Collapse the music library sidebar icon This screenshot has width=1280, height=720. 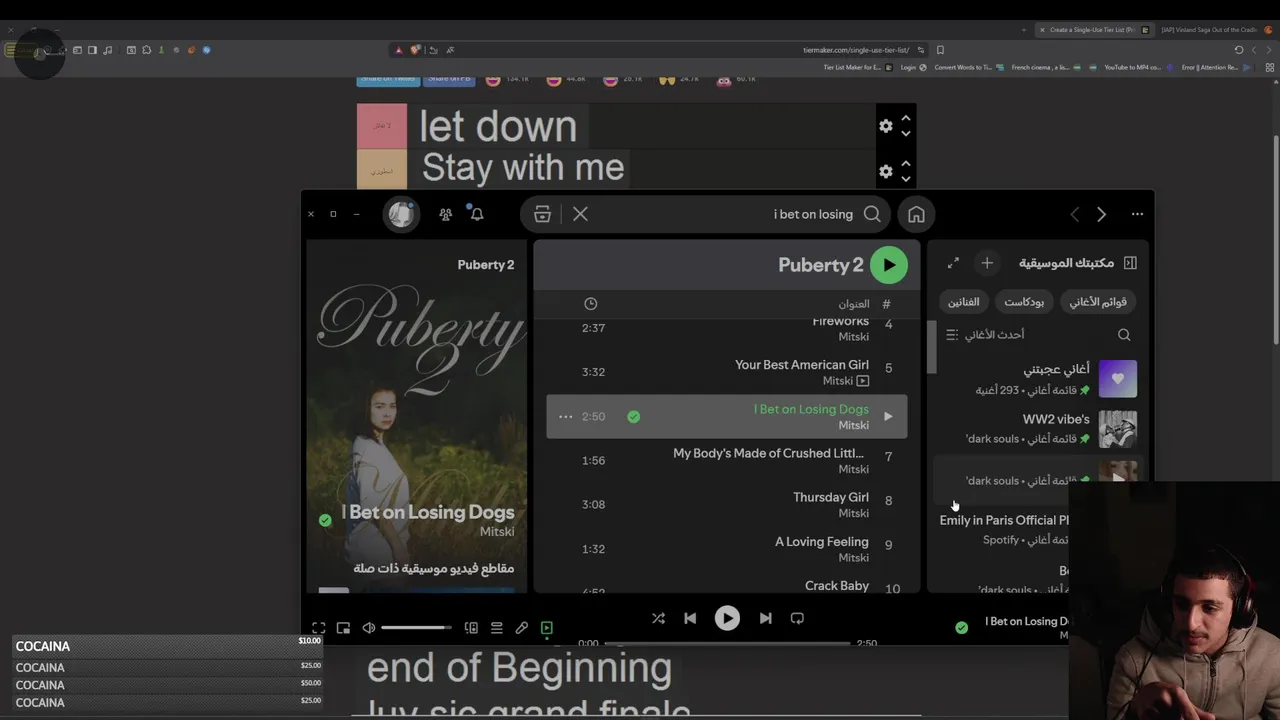click(1130, 263)
